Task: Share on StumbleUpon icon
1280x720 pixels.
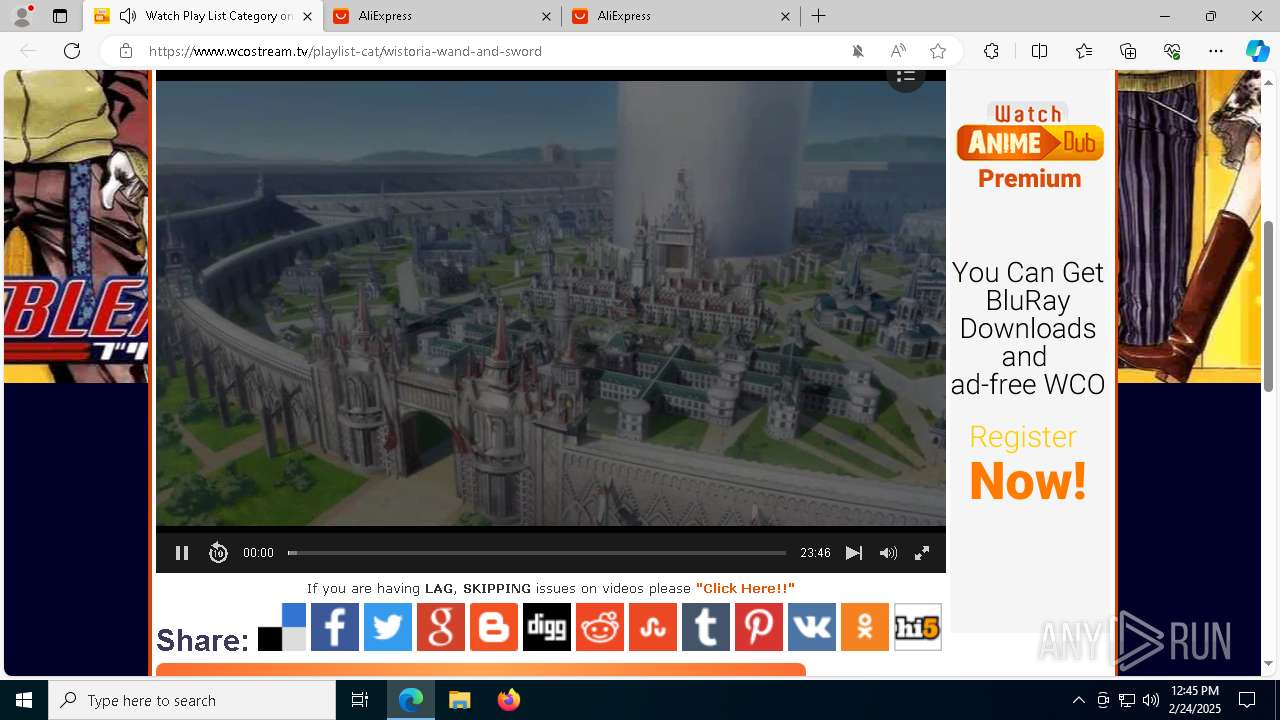Action: pos(653,628)
